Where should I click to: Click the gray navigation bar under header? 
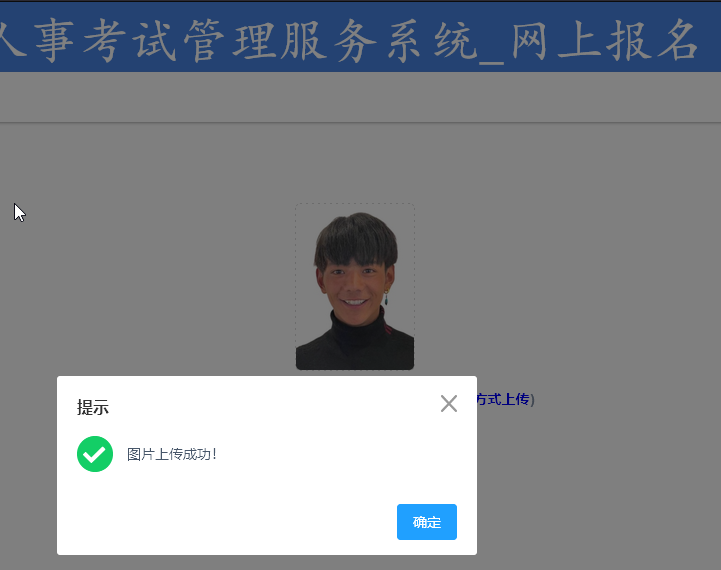360,97
